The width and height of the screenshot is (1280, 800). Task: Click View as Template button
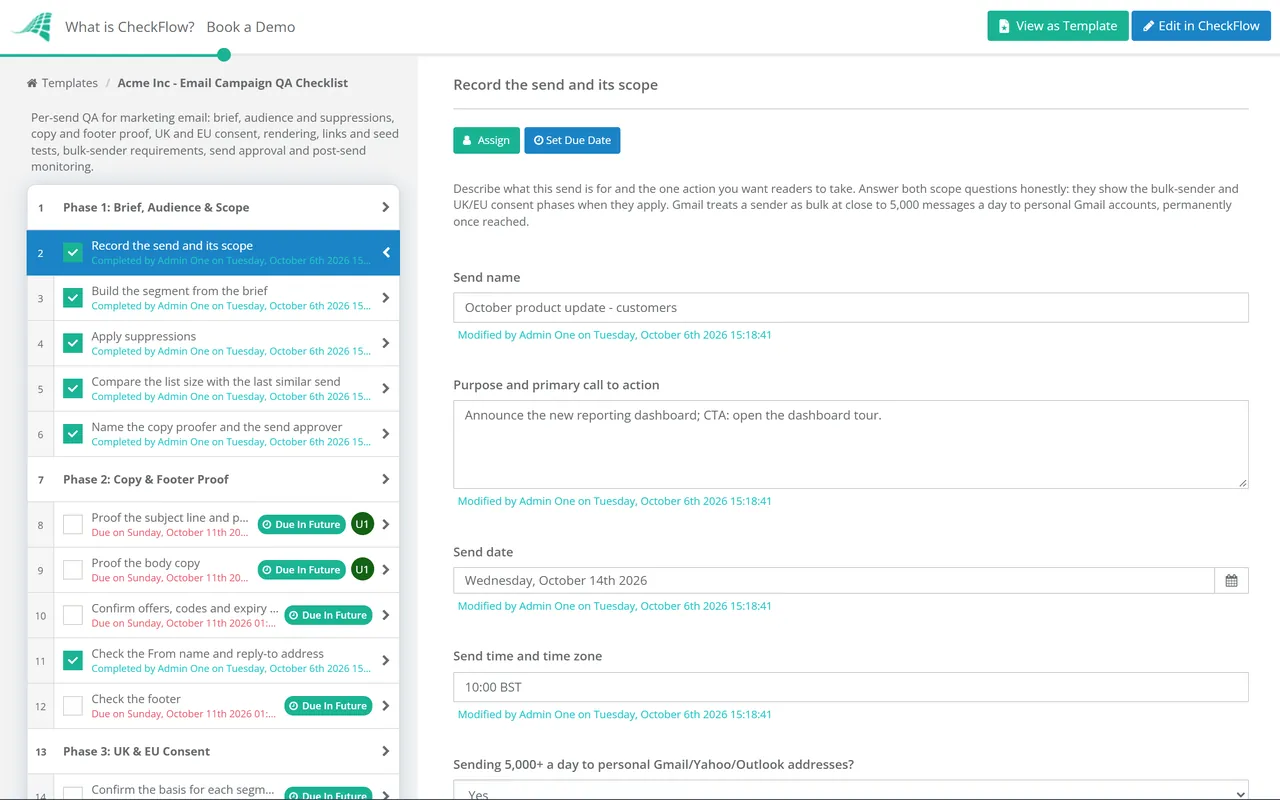1058,26
